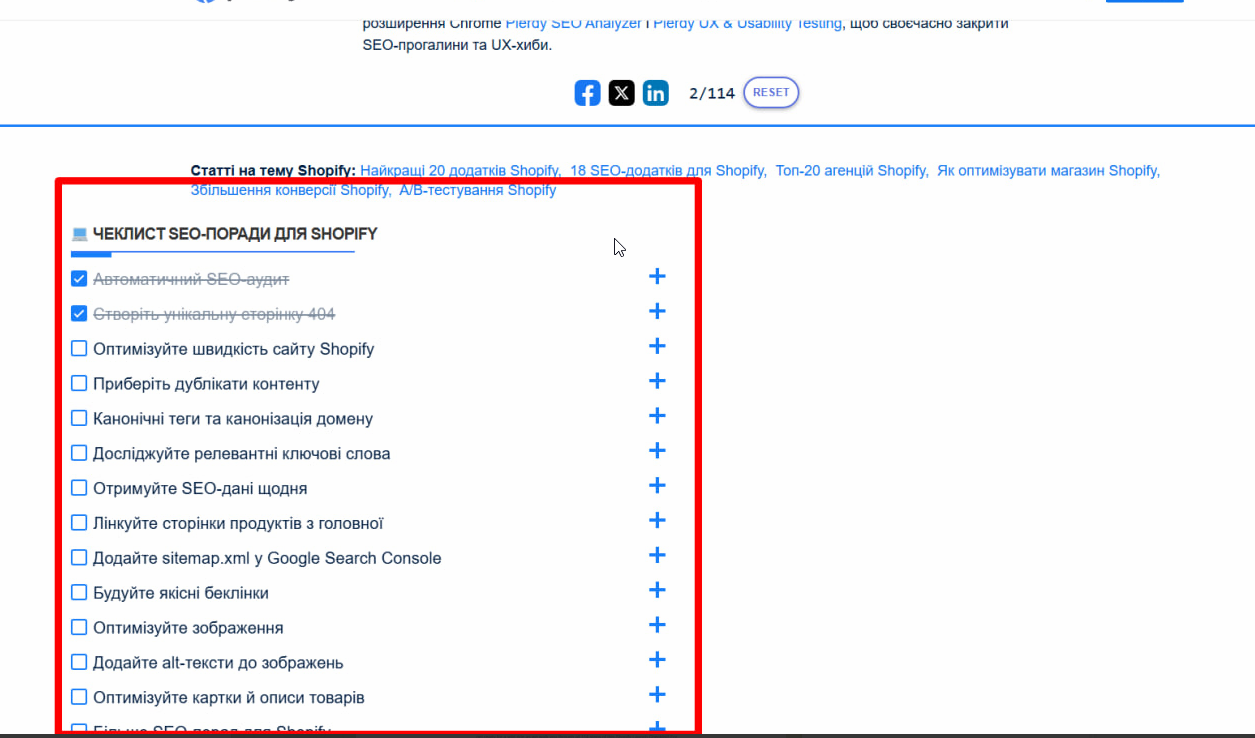Check 'Отримуйте SEO-дані щодня'
The width and height of the screenshot is (1255, 738).
pos(79,488)
